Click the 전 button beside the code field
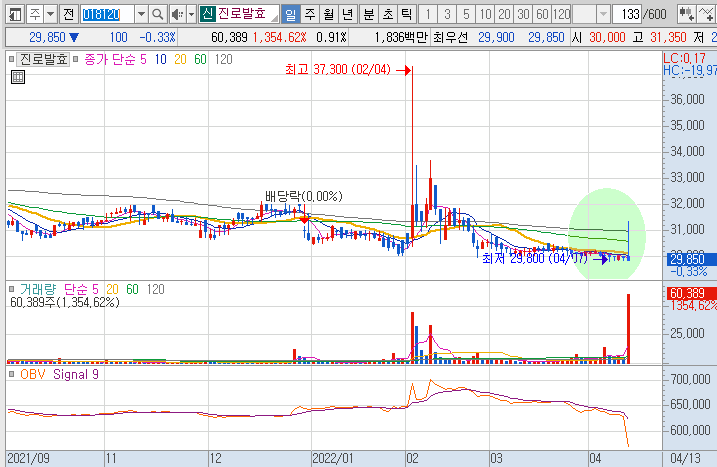 (x=69, y=14)
